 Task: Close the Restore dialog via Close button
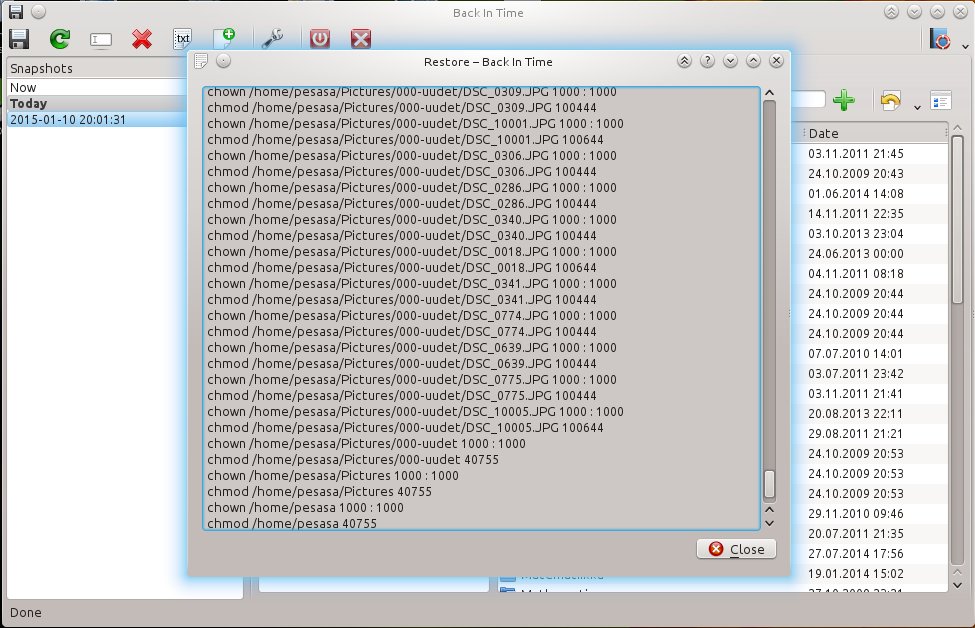(736, 549)
